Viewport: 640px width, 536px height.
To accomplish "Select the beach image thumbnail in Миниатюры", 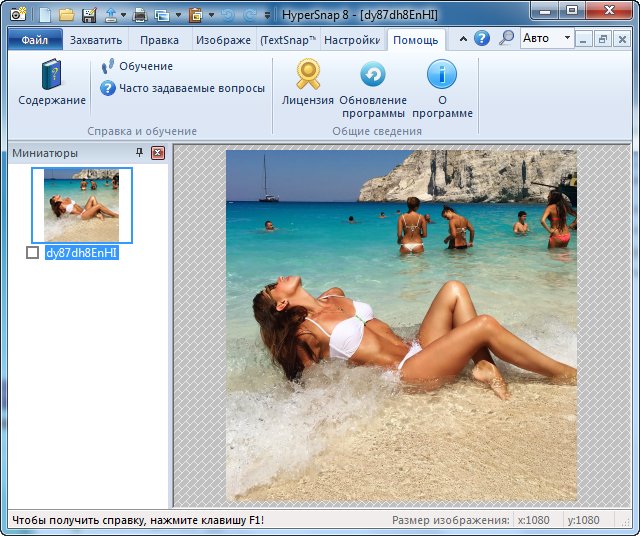I will click(82, 204).
